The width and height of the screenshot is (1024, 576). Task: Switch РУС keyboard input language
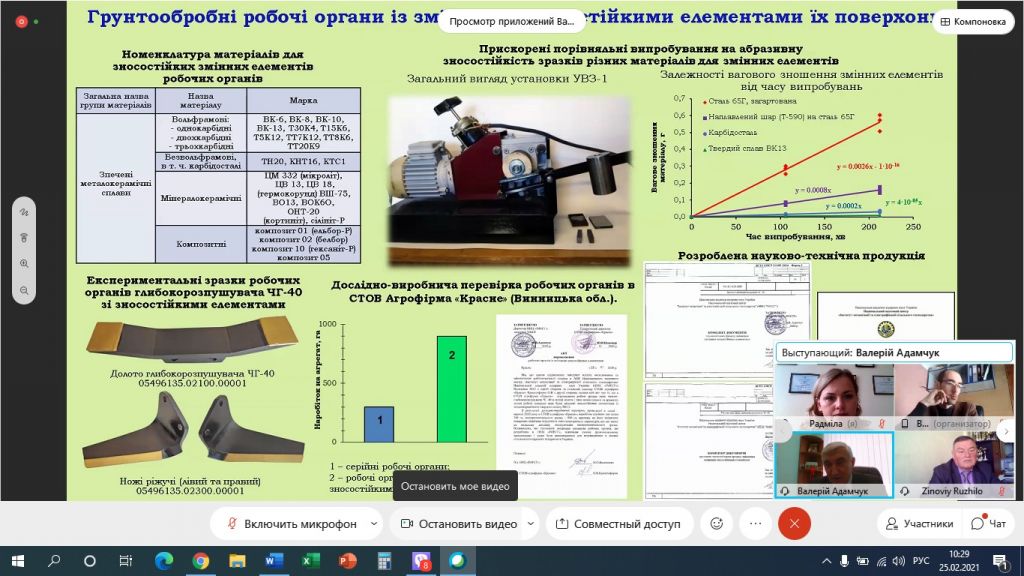[921, 561]
